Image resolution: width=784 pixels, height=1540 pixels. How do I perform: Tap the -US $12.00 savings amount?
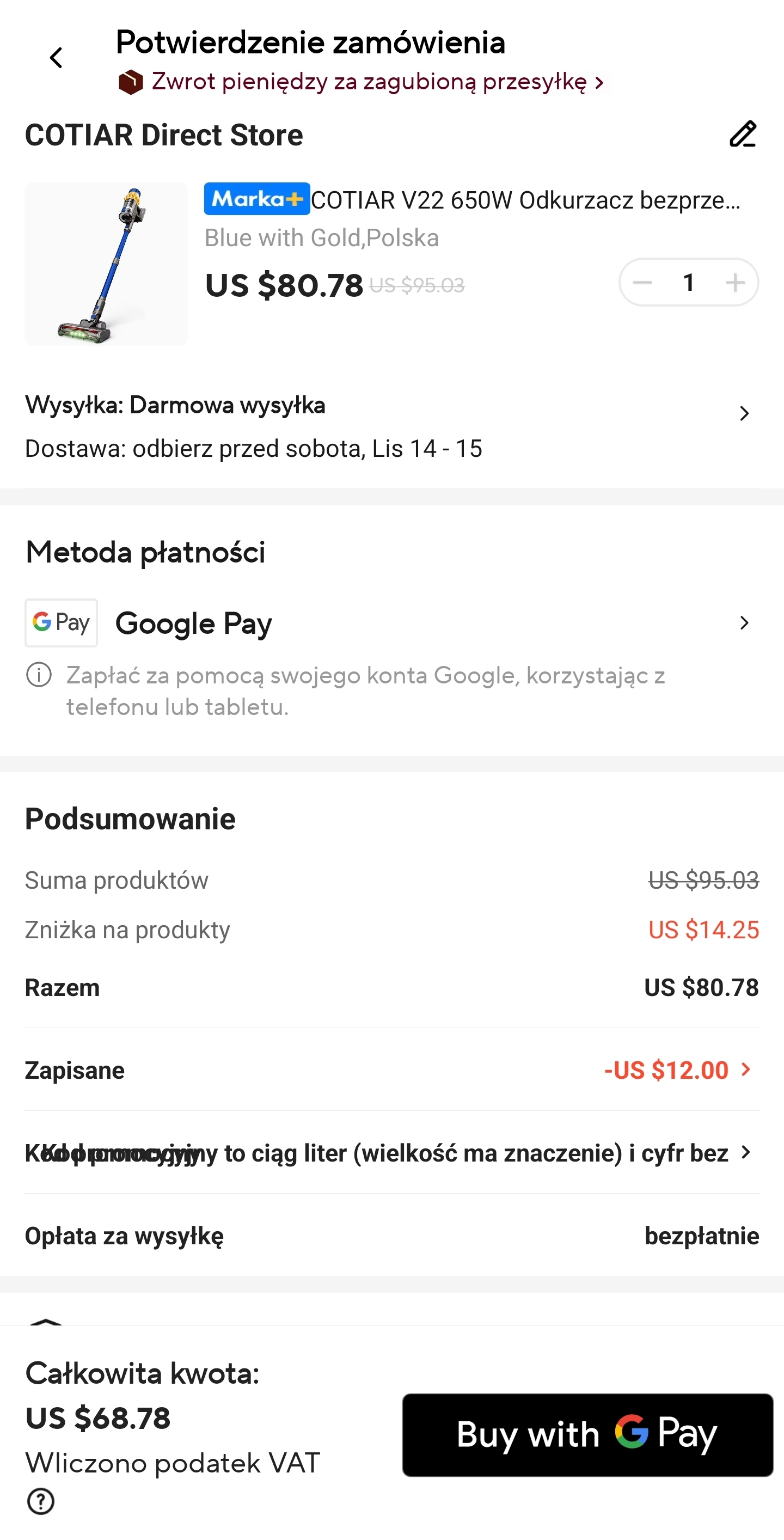click(x=666, y=1070)
